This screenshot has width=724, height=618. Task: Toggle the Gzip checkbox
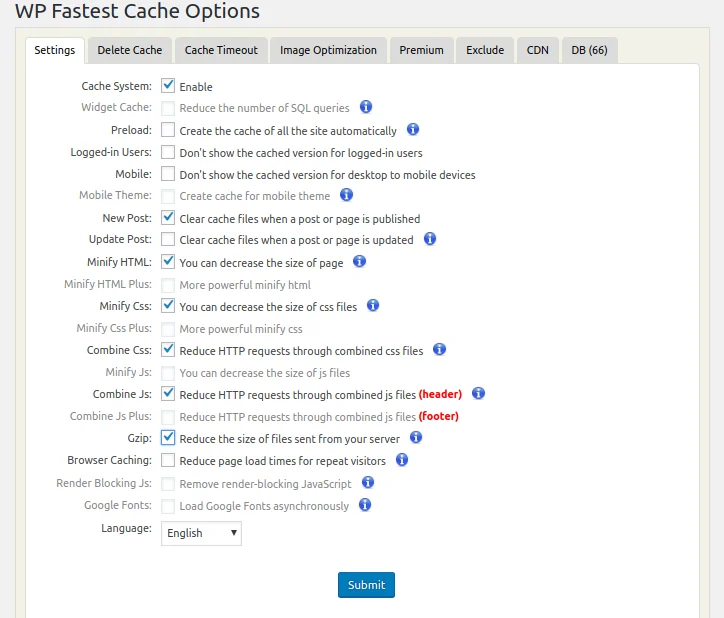[168, 438]
